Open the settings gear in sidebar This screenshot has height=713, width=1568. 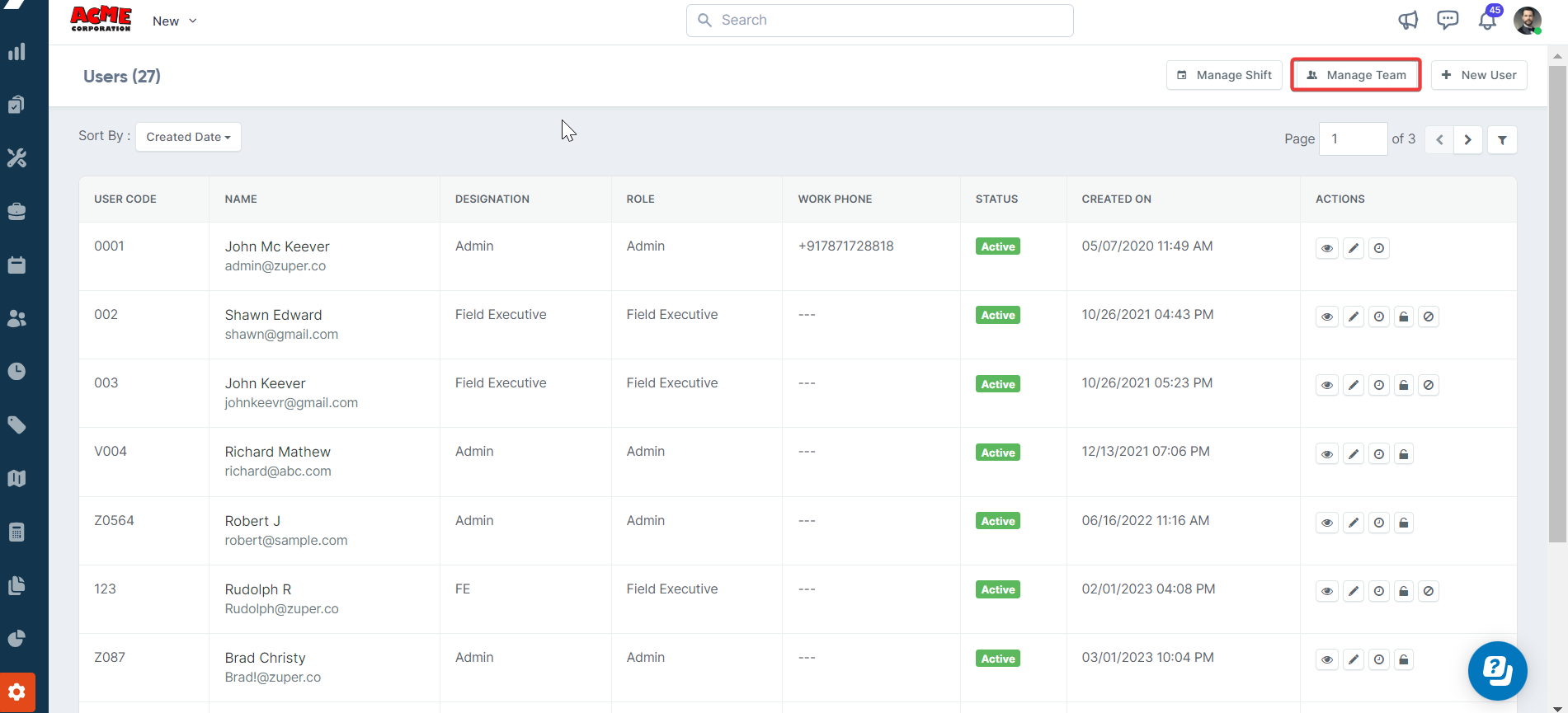point(17,692)
